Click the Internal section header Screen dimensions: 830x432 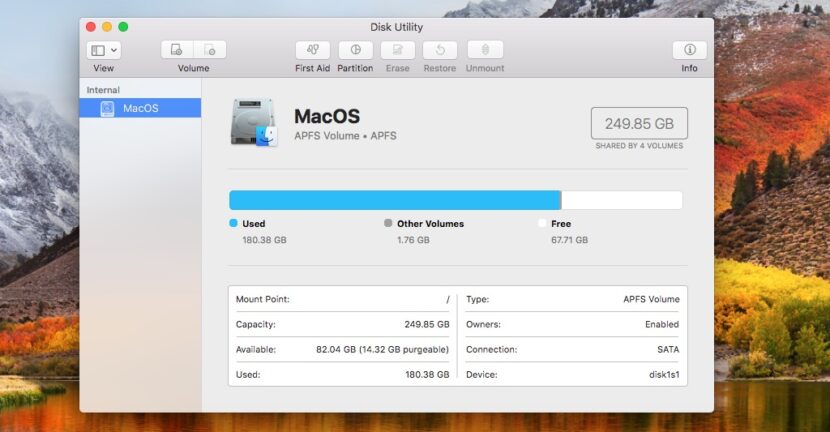[103, 90]
